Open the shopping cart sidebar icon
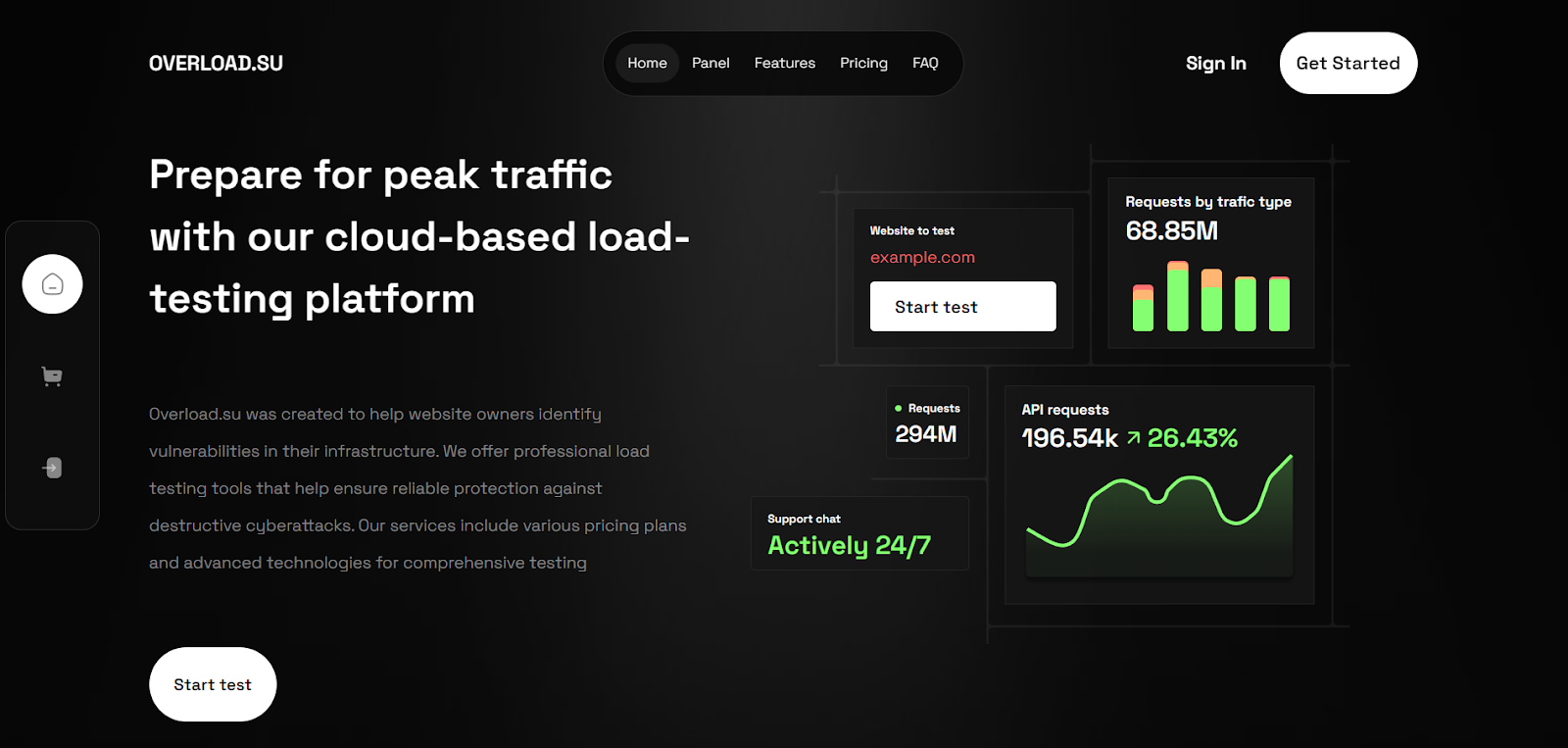Image resolution: width=1568 pixels, height=748 pixels. (52, 376)
